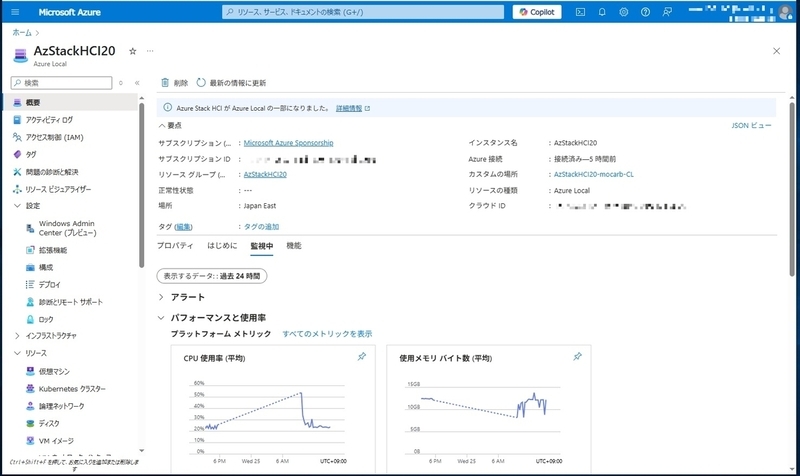Expand the アラート section
Viewport: 800px width, 476px height.
point(161,297)
